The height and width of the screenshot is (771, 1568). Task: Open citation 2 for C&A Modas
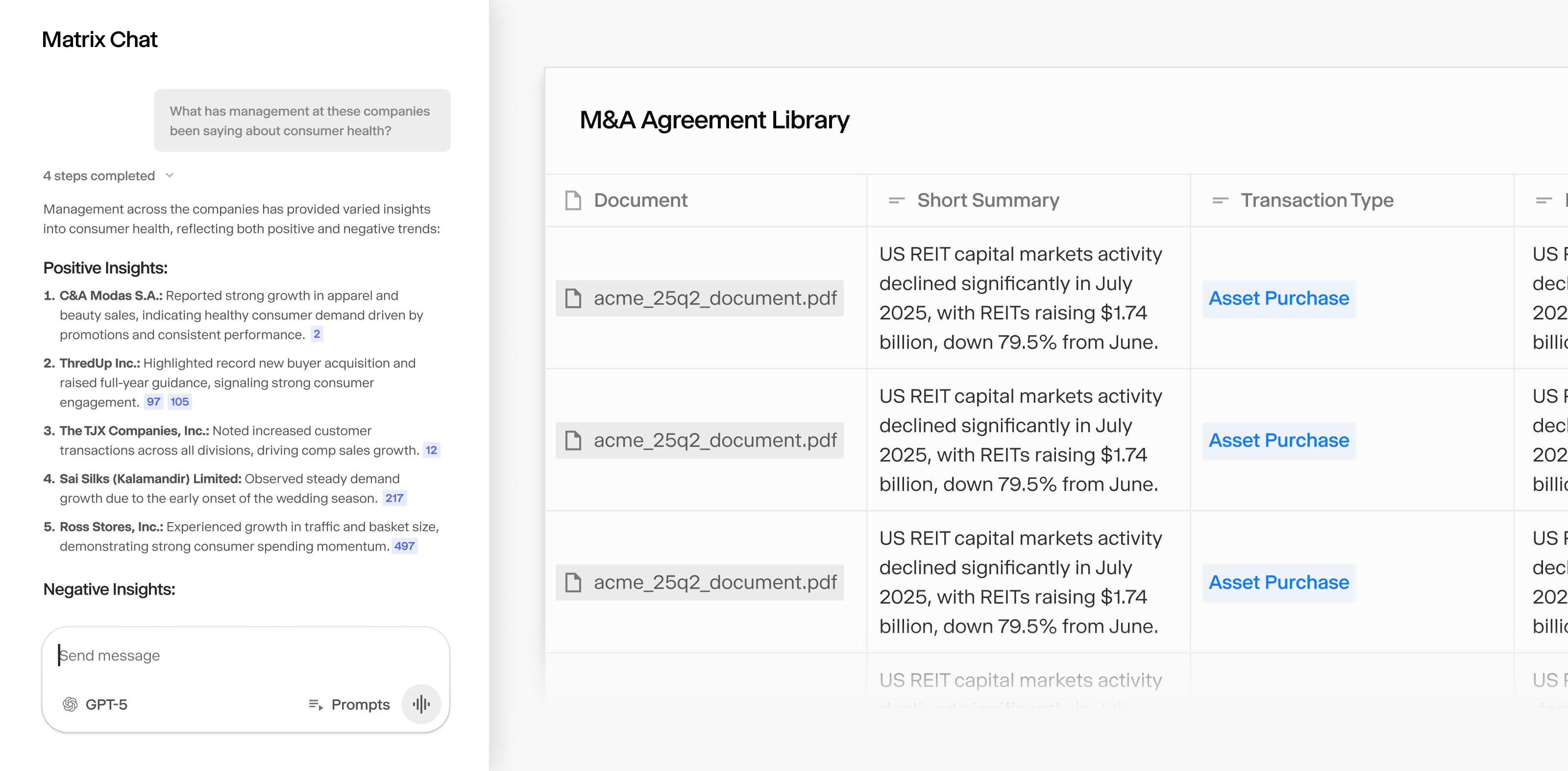[317, 334]
